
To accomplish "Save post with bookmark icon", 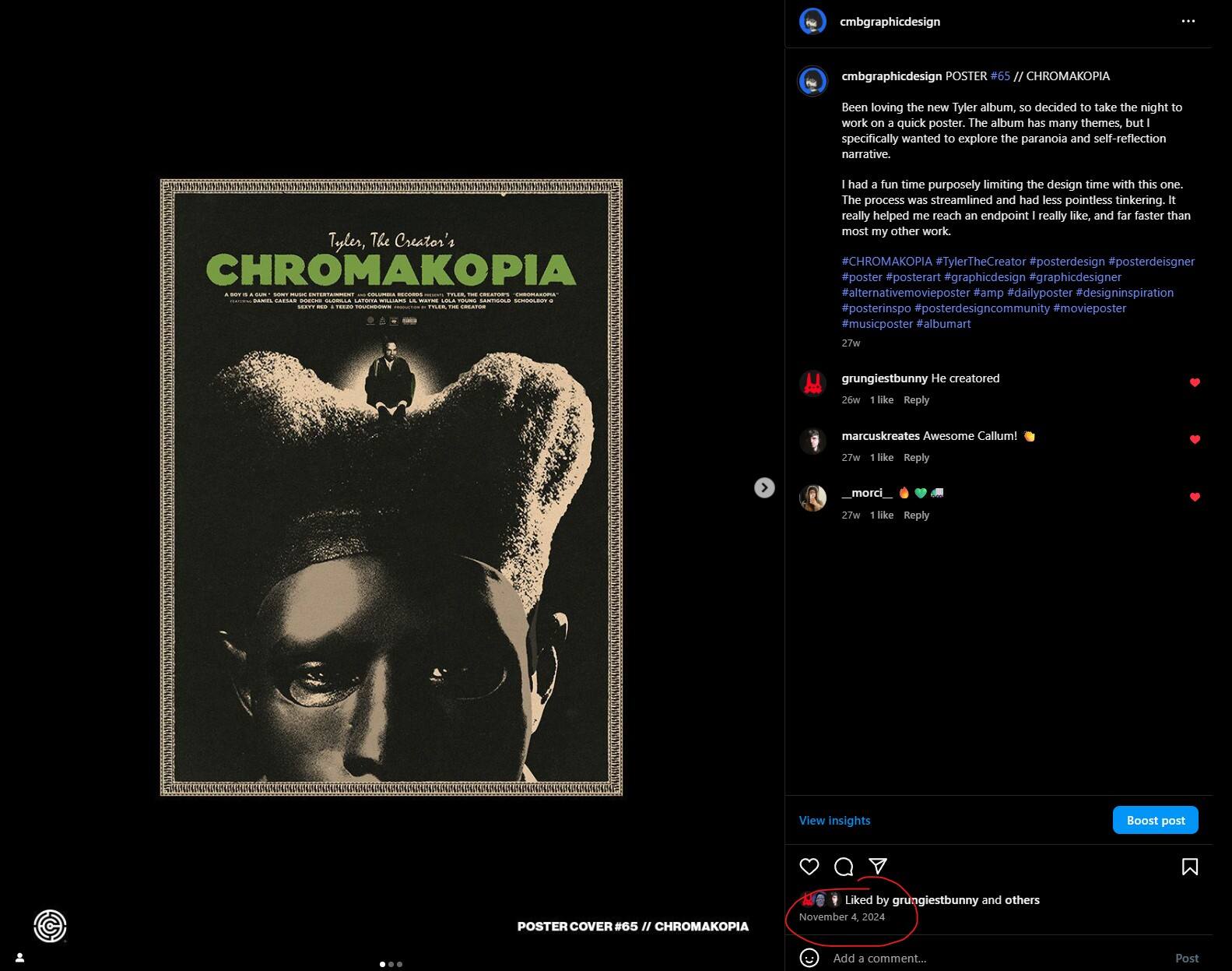I will (1190, 867).
